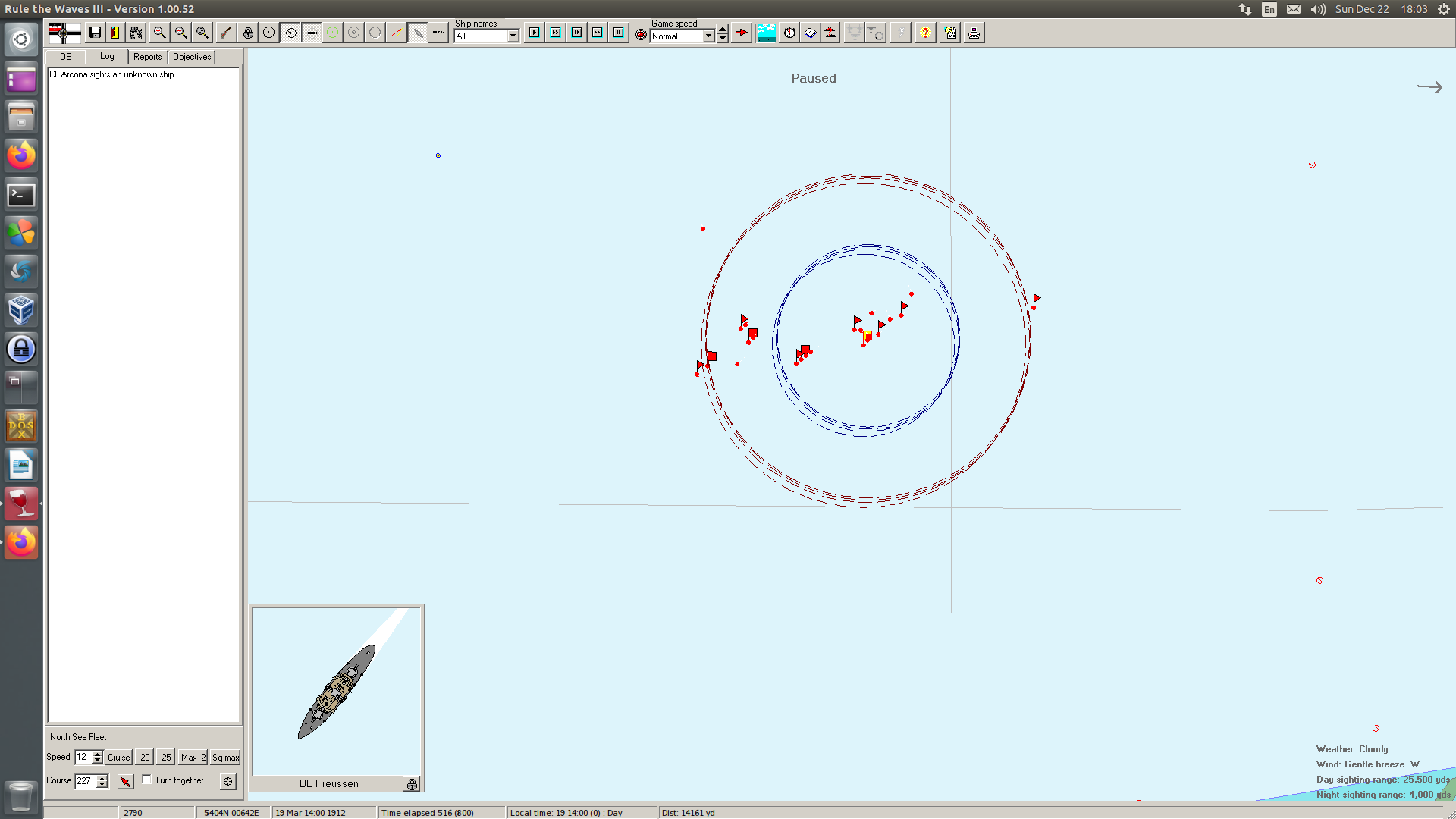Toggle the grey ship silhouette button
This screenshot has width=1456, height=819.
418,33
